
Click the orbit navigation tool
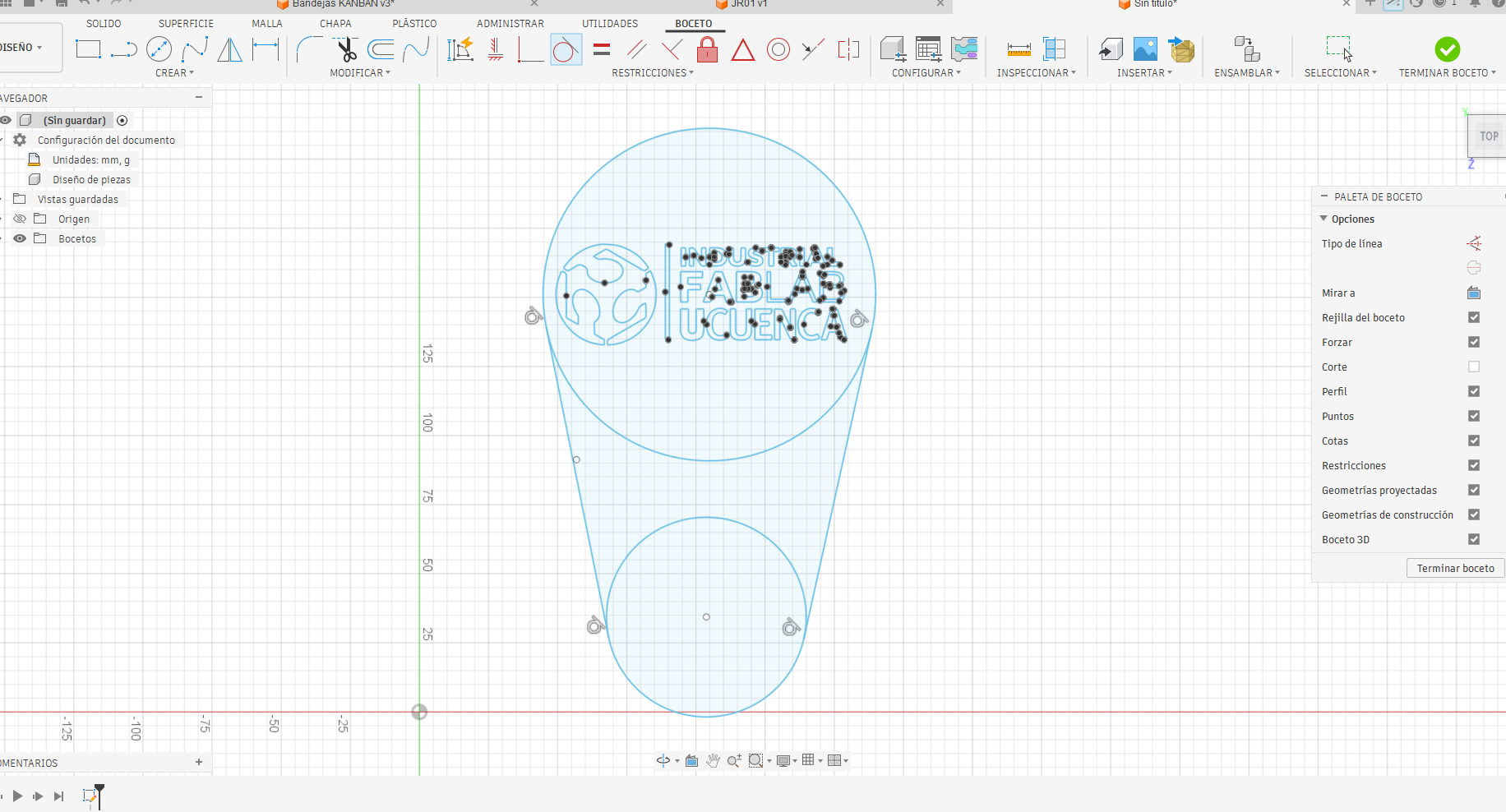coord(663,760)
